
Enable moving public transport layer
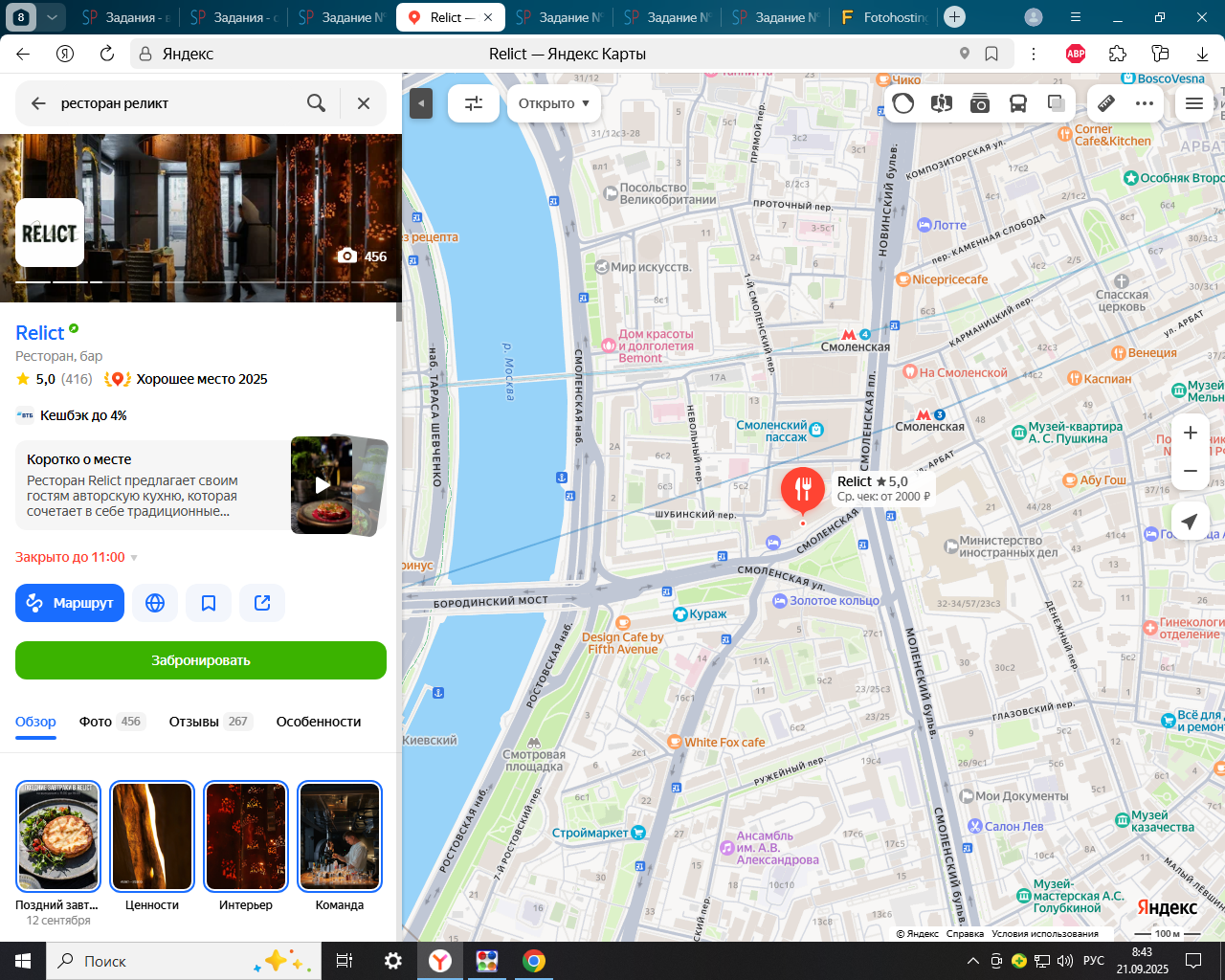(x=1018, y=103)
